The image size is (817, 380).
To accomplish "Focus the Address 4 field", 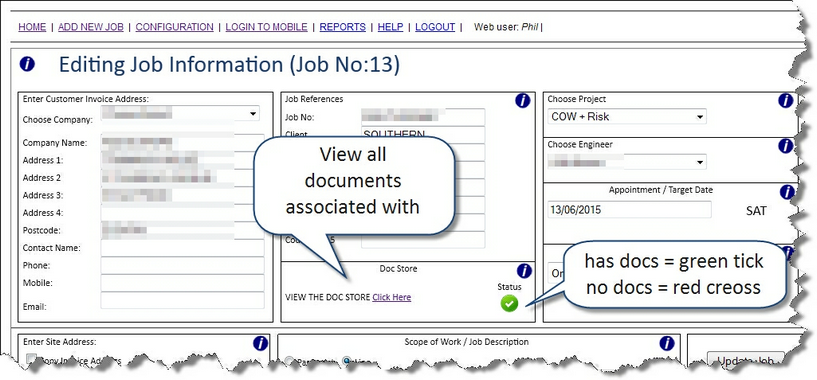I will click(x=182, y=213).
